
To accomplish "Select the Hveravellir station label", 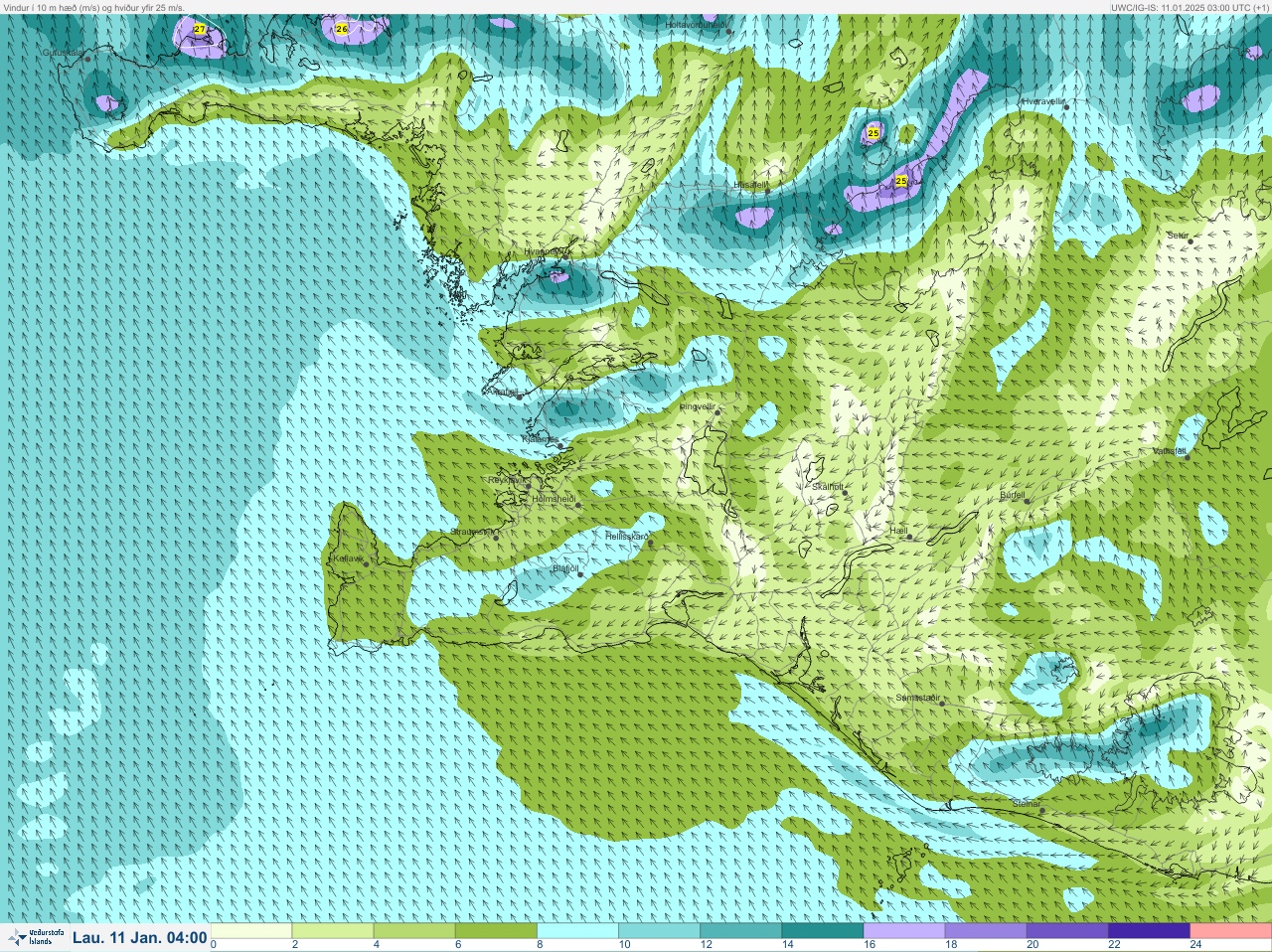I will [x=1043, y=101].
